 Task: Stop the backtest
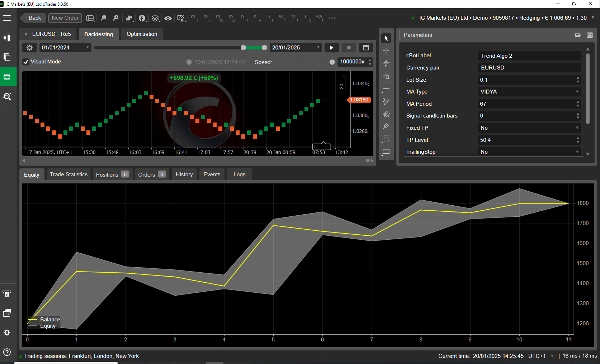click(349, 47)
